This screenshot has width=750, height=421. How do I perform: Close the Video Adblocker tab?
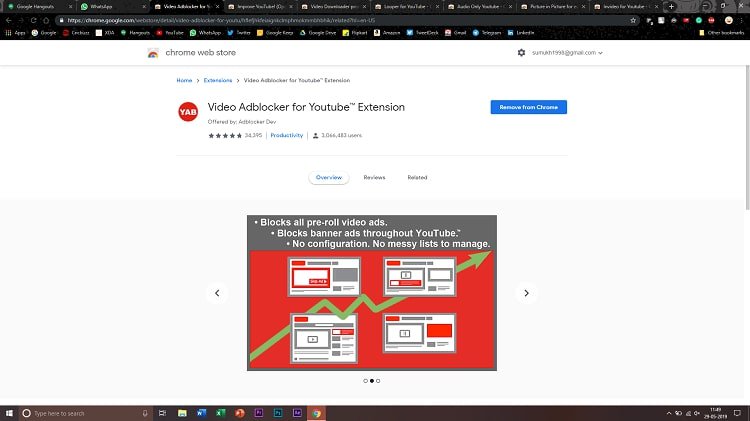click(x=218, y=7)
